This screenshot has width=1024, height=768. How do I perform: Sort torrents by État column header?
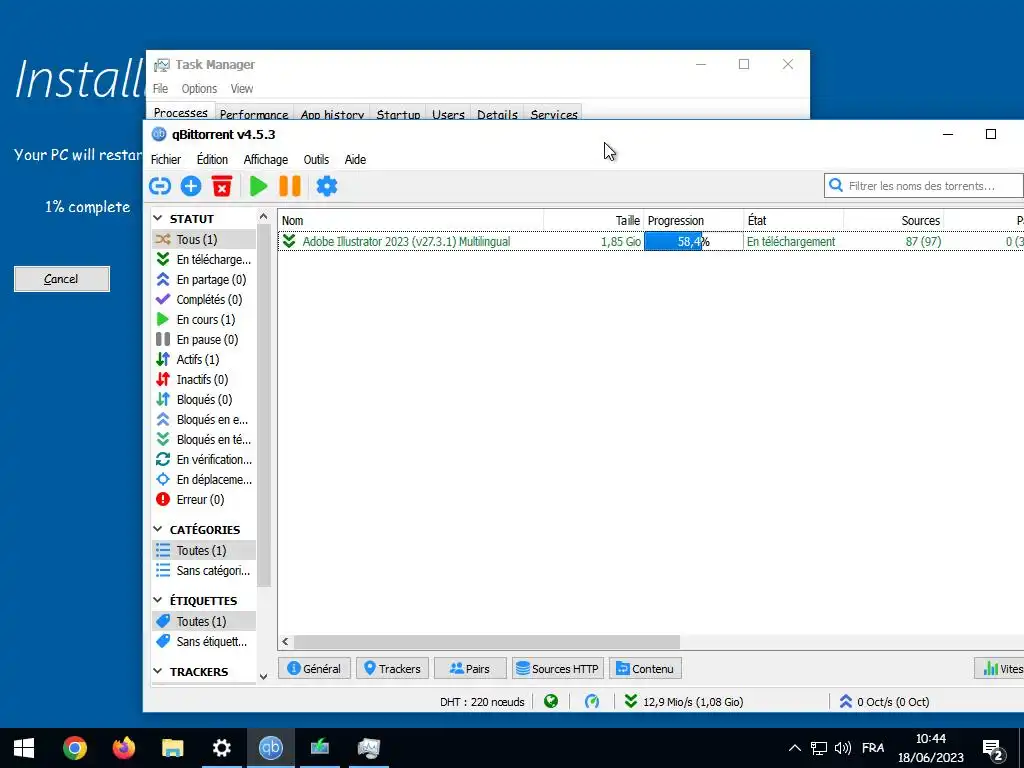[793, 221]
